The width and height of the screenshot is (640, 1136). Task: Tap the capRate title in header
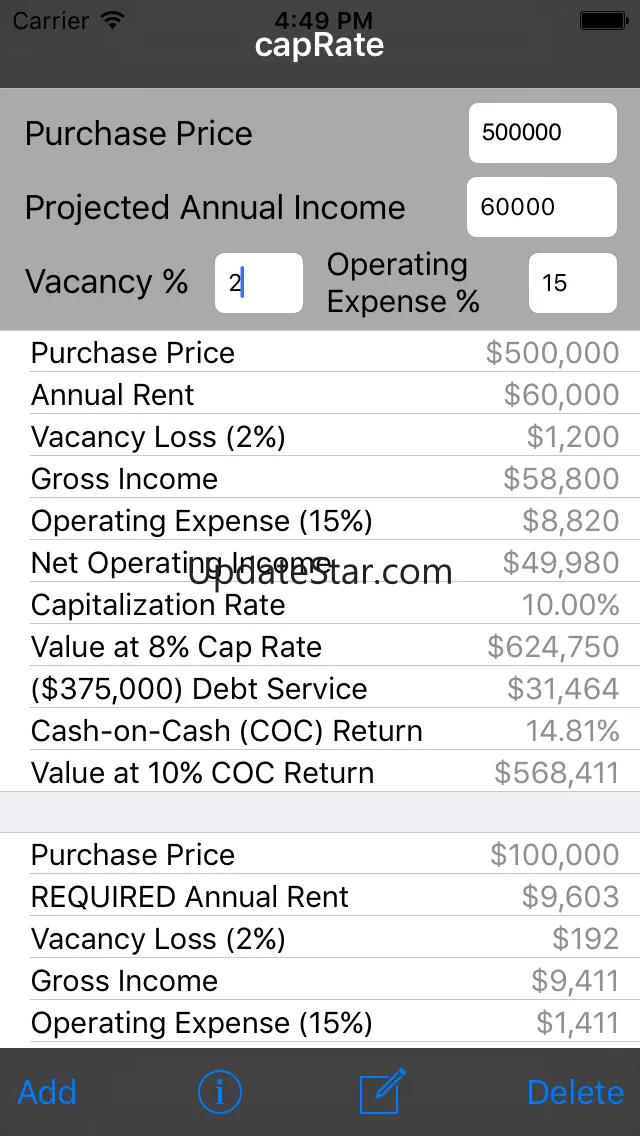[320, 45]
